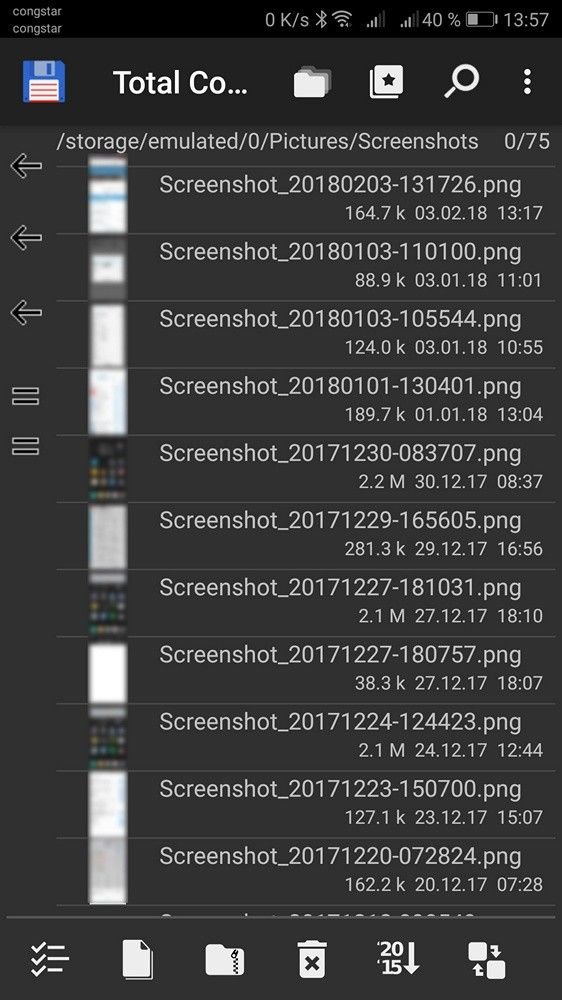Tap the search magnifier icon
Viewport: 562px width, 1000px height.
click(461, 82)
